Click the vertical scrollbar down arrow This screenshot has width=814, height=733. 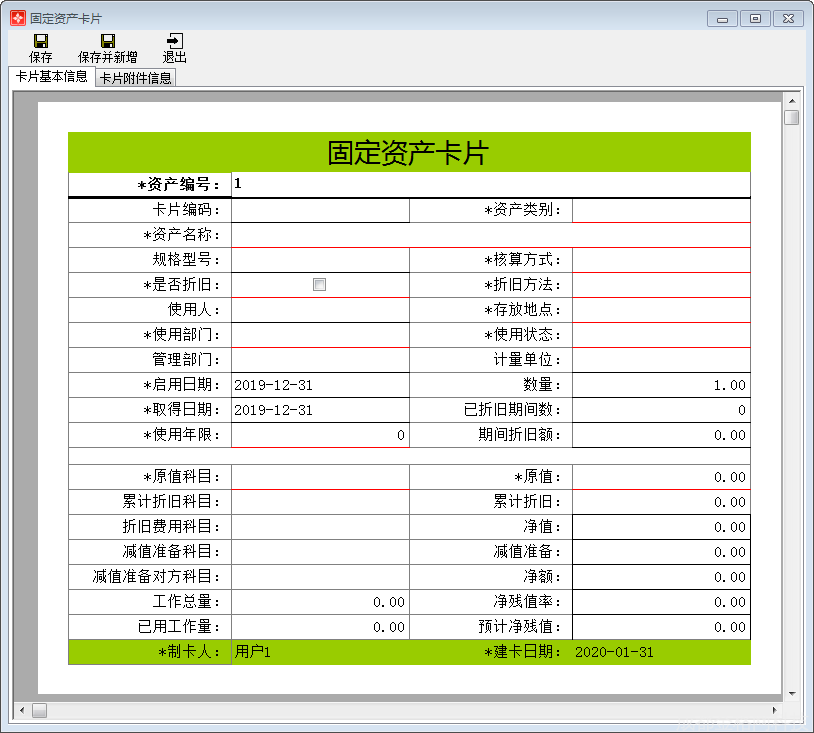791,693
